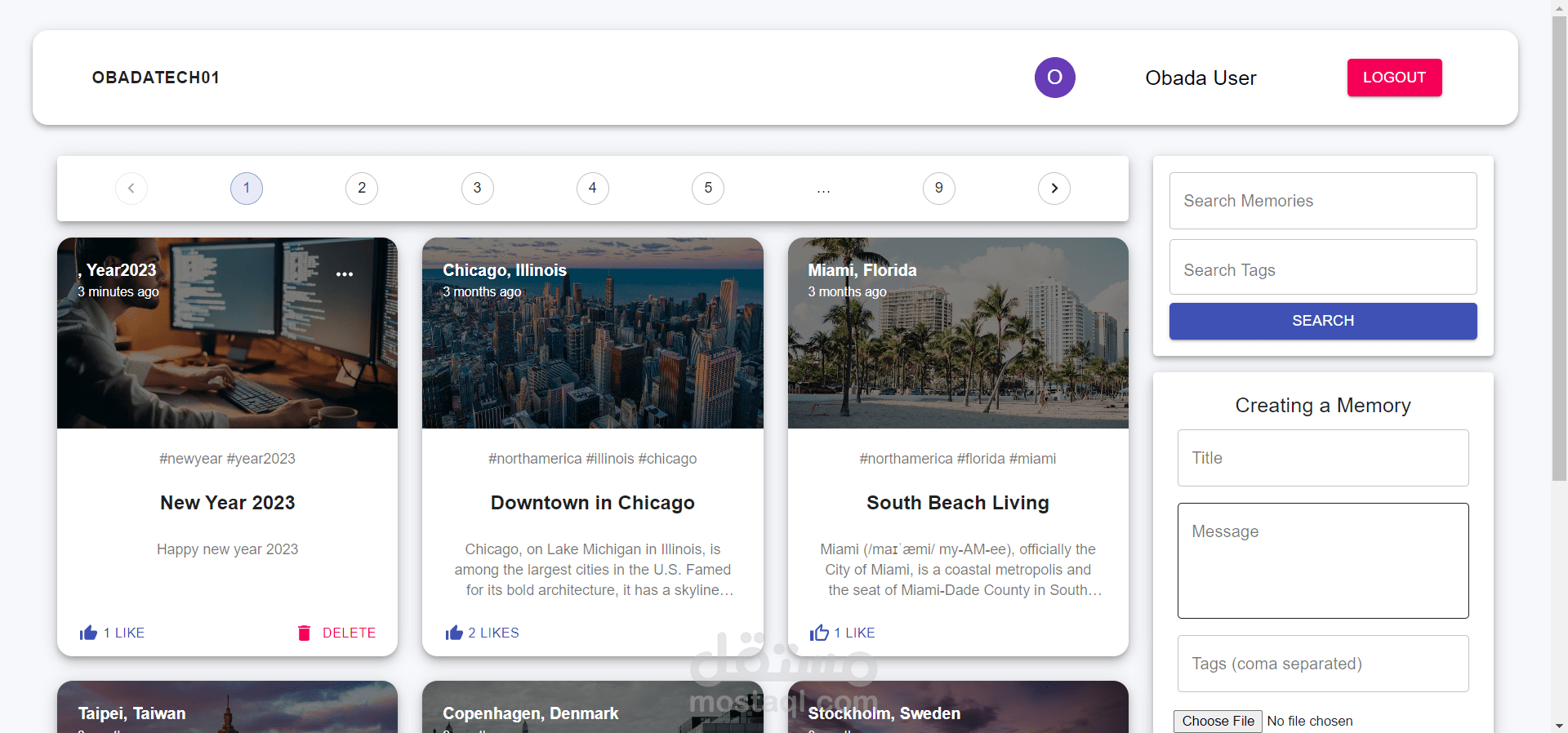1568x733 pixels.
Task: Open the Copenhagen, Denmark memory card
Action: click(x=593, y=707)
